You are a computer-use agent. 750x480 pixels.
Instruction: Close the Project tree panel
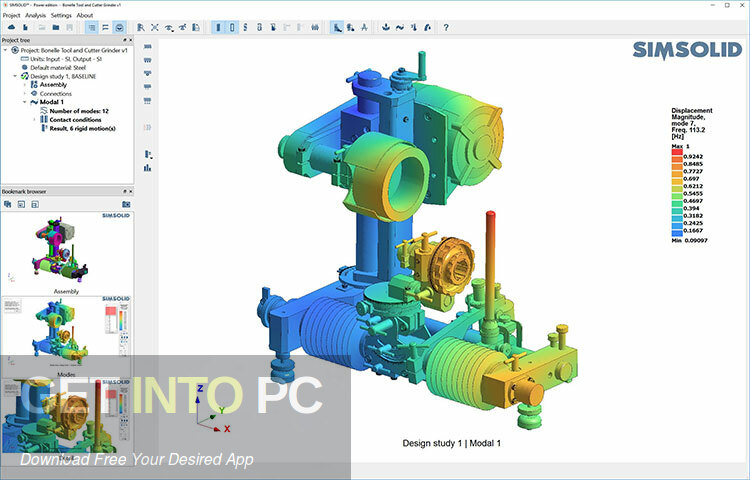131,40
